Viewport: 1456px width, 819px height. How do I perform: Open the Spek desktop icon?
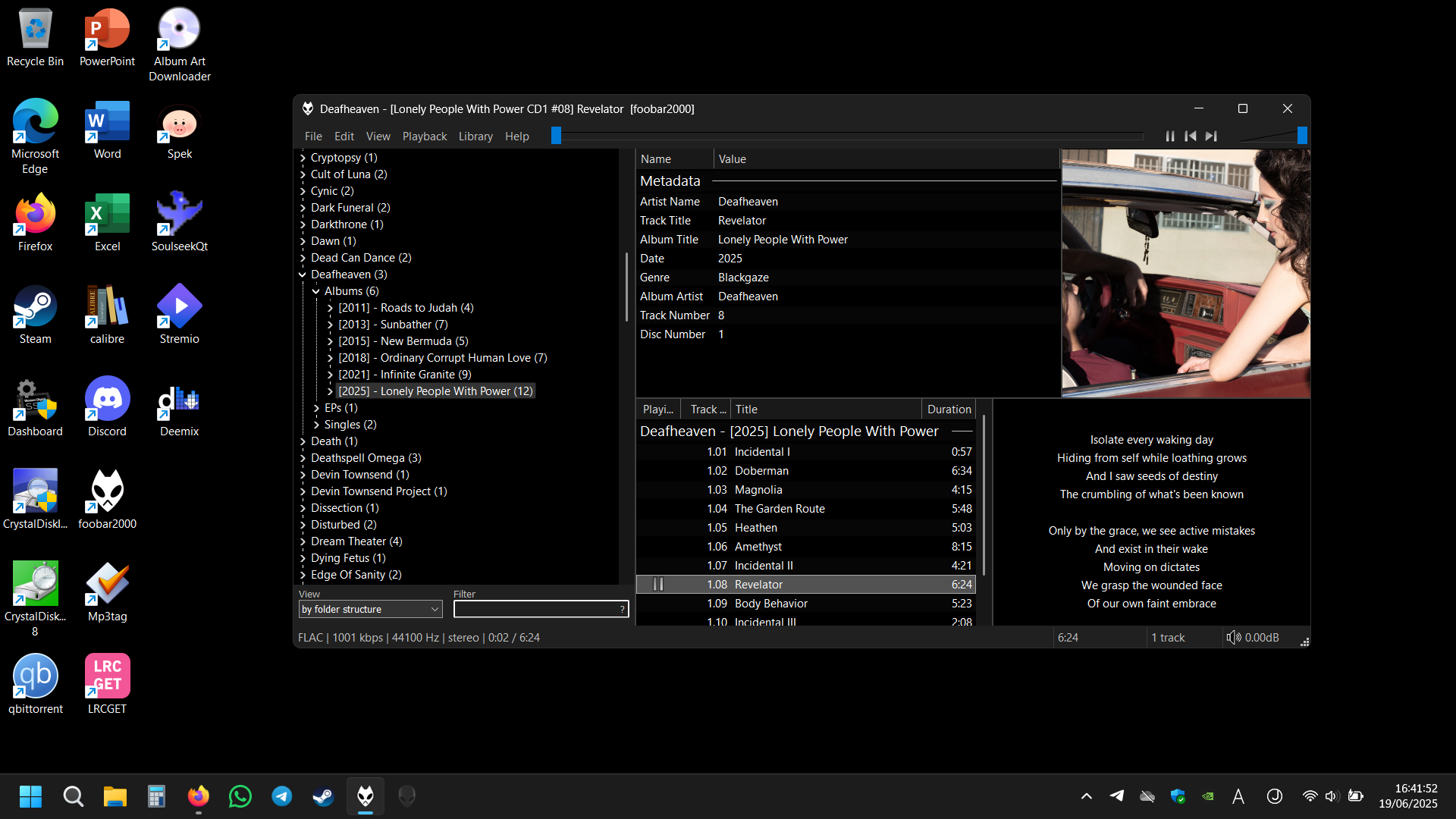point(180,130)
